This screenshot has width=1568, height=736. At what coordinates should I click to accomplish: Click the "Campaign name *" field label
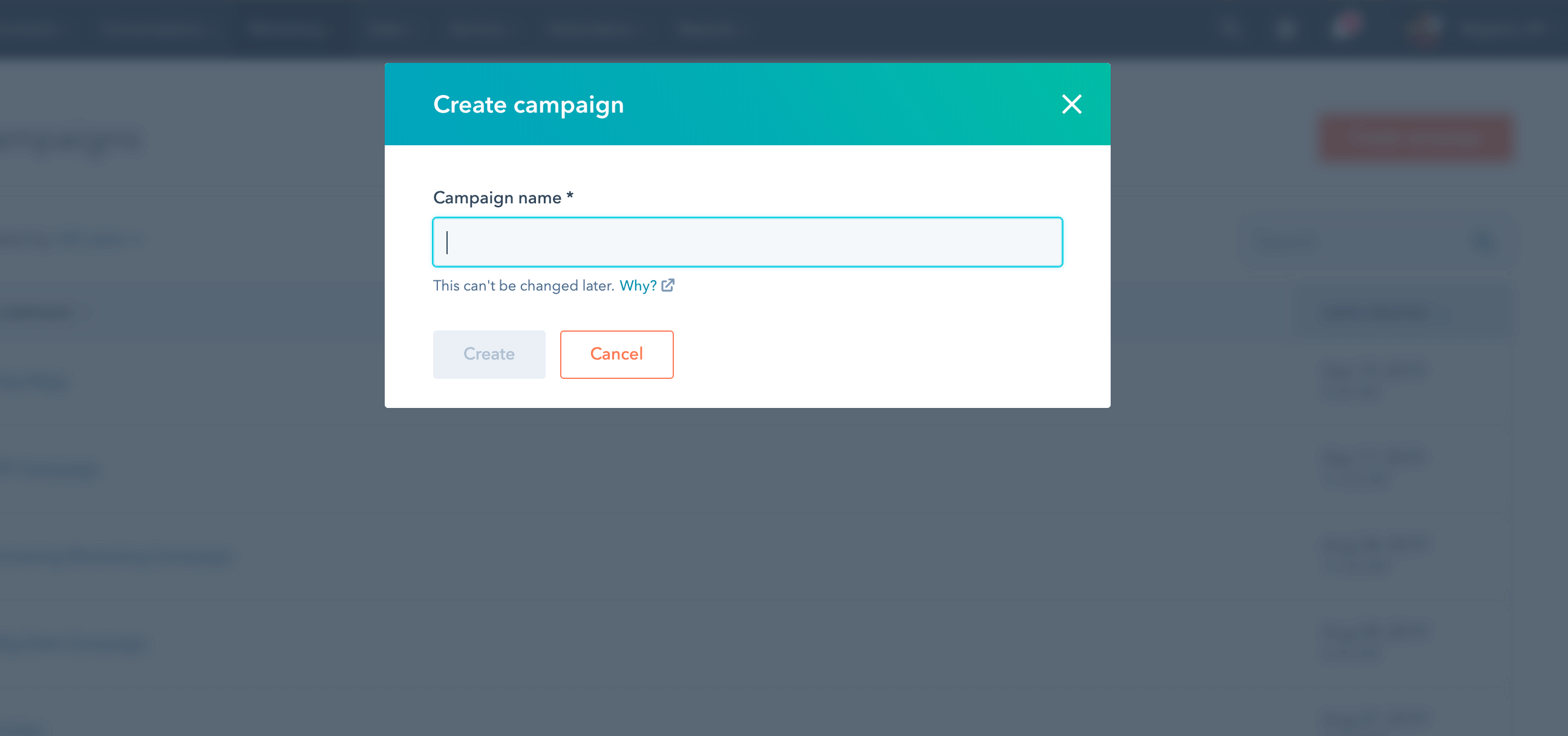[x=503, y=197]
